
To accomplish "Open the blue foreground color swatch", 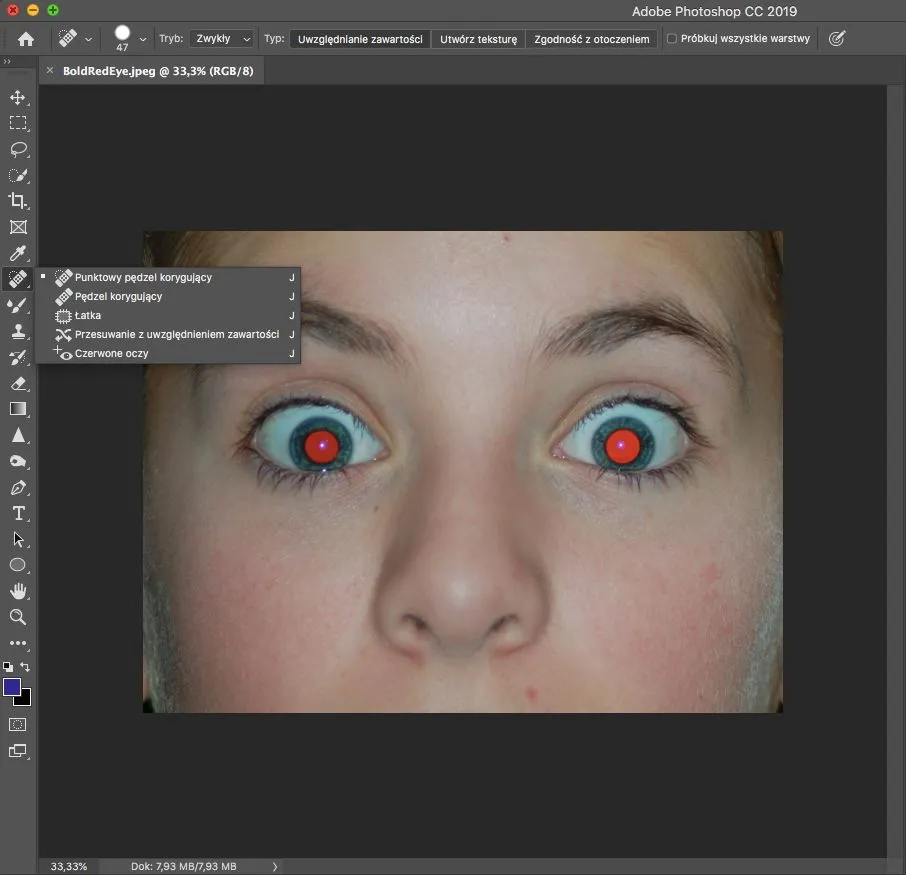I will pos(12,687).
